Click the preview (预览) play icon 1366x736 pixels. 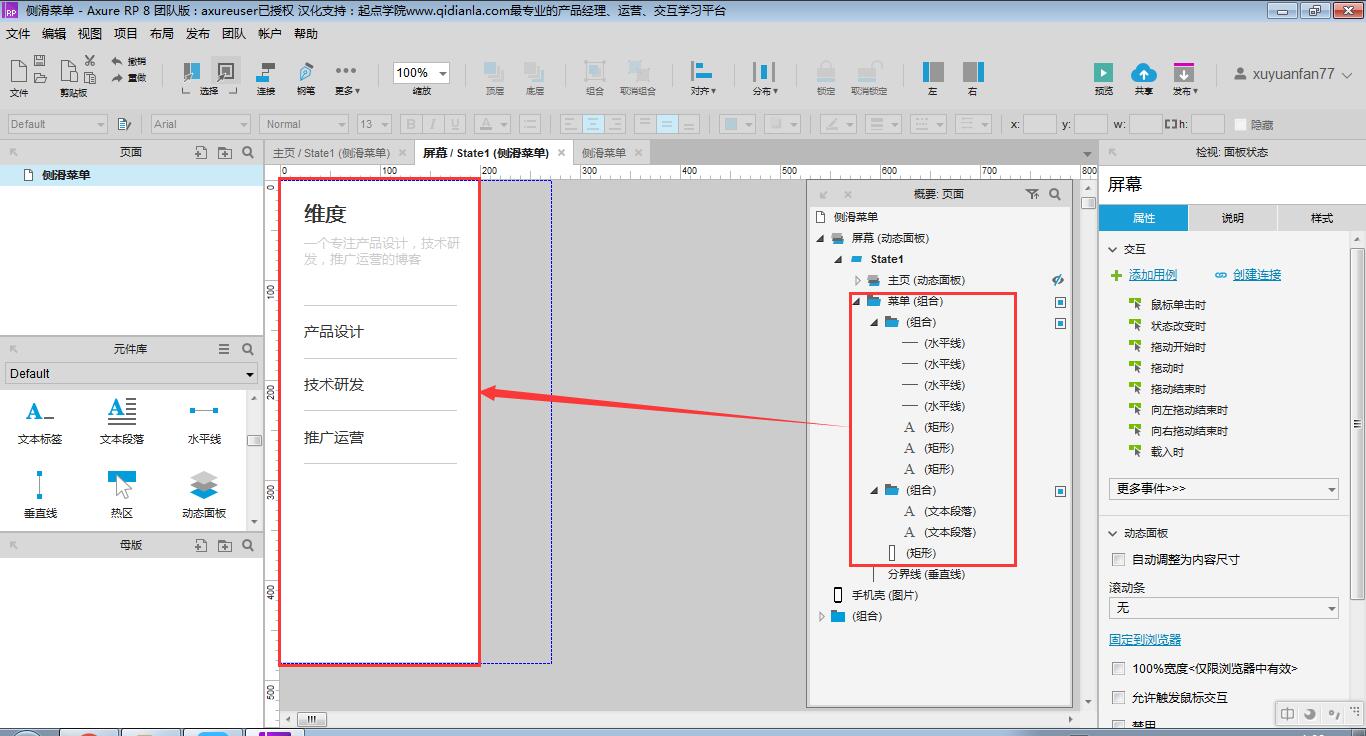point(1103,72)
